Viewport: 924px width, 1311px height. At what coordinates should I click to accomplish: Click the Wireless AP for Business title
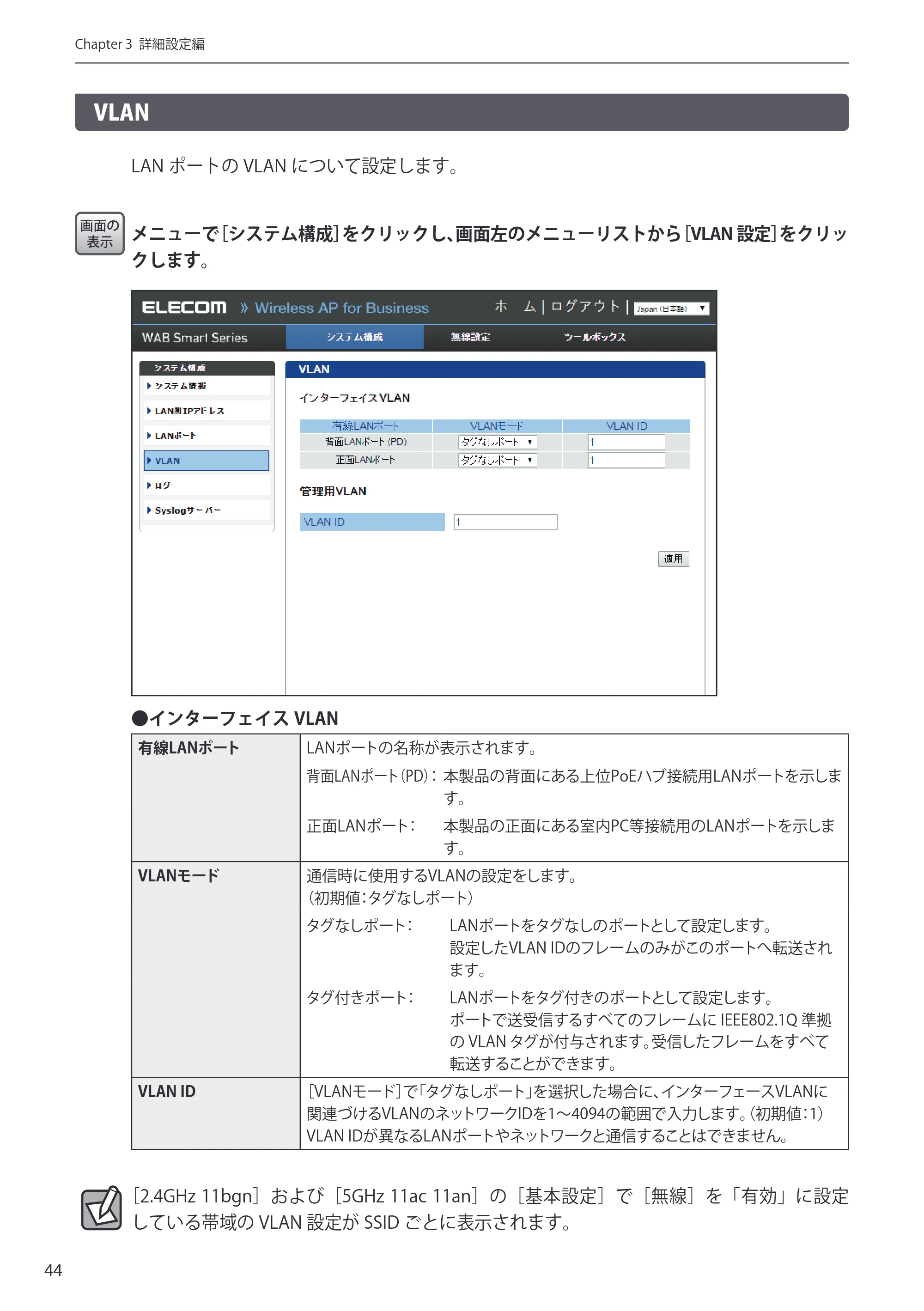341,308
